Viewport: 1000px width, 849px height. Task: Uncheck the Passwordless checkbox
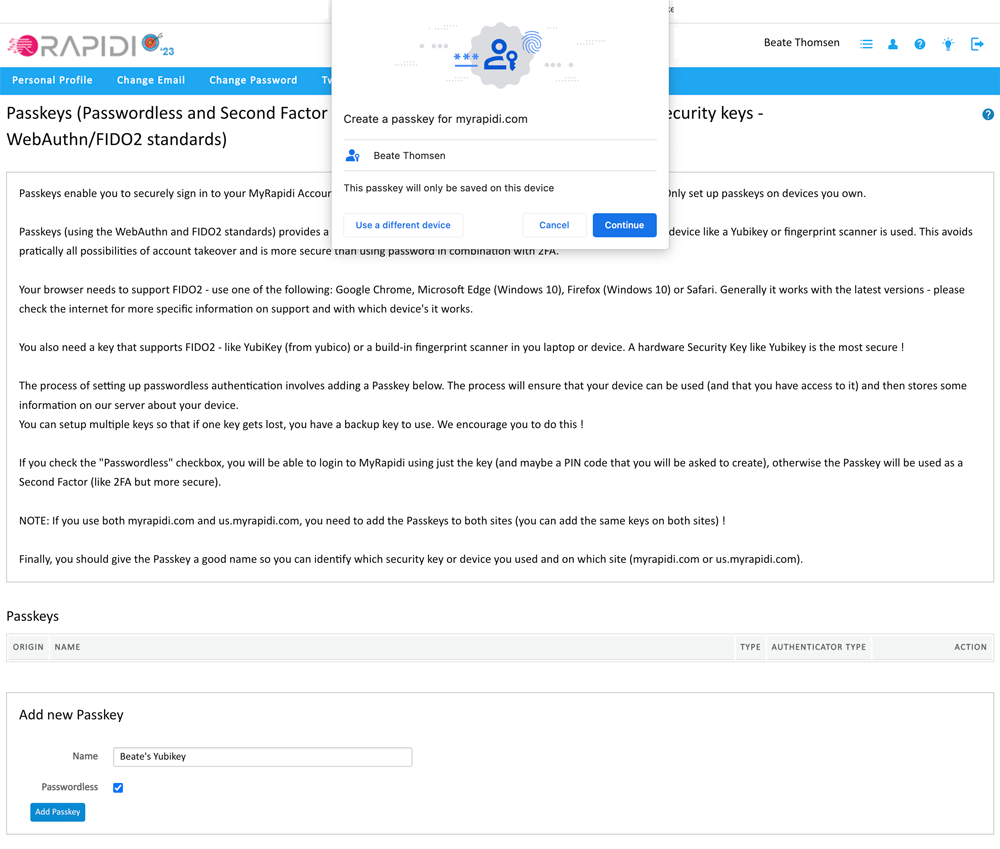(x=118, y=787)
